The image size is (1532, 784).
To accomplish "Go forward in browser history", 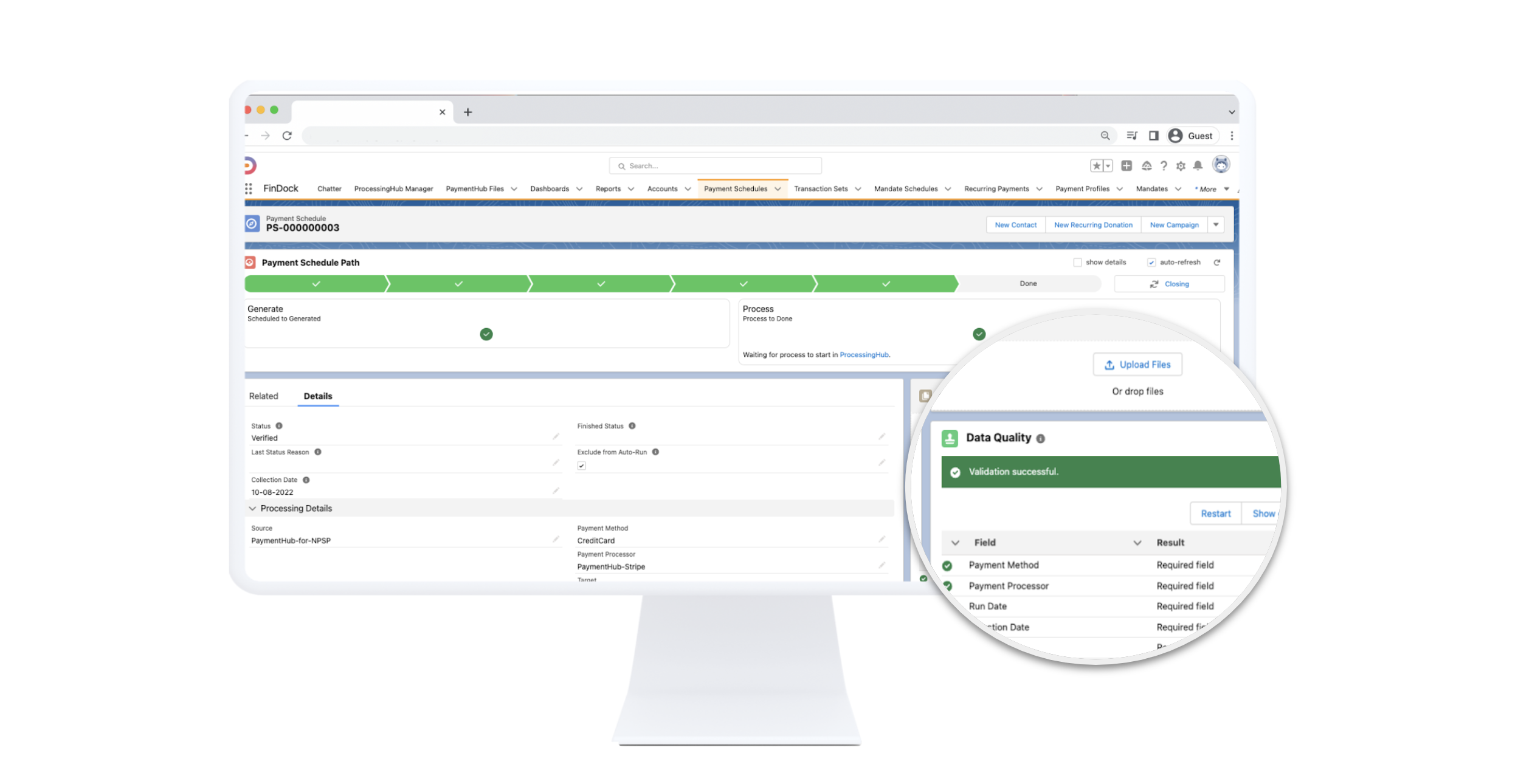I will [265, 136].
